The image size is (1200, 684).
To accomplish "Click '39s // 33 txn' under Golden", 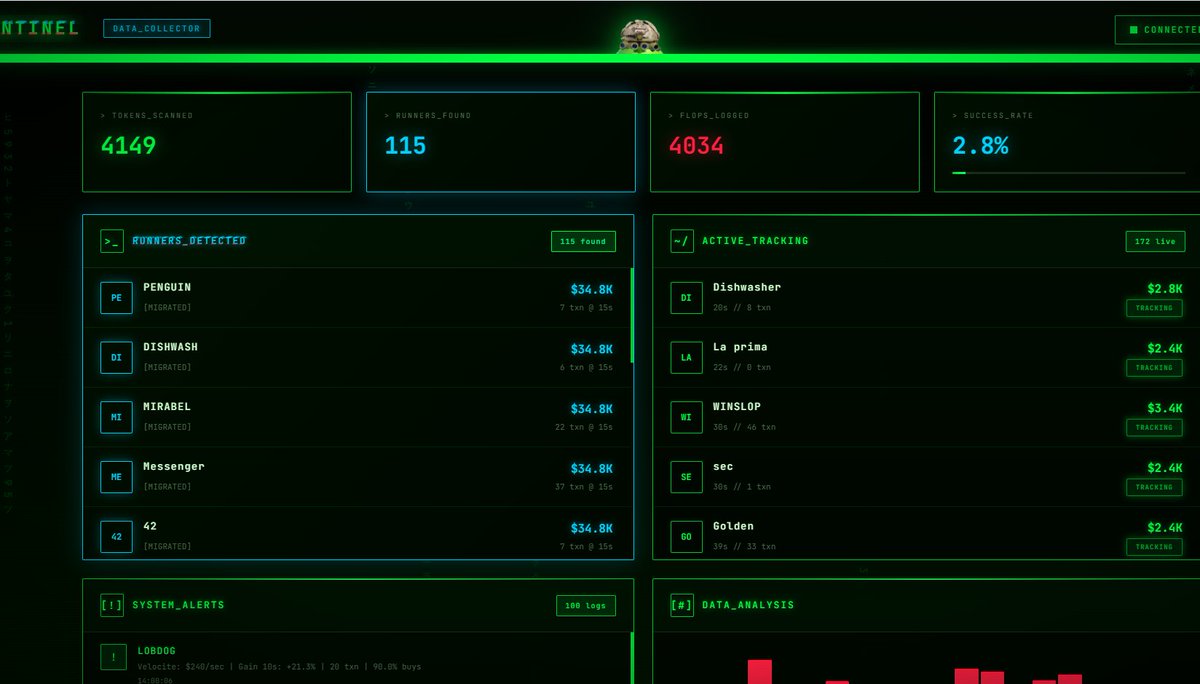I will coord(744,547).
